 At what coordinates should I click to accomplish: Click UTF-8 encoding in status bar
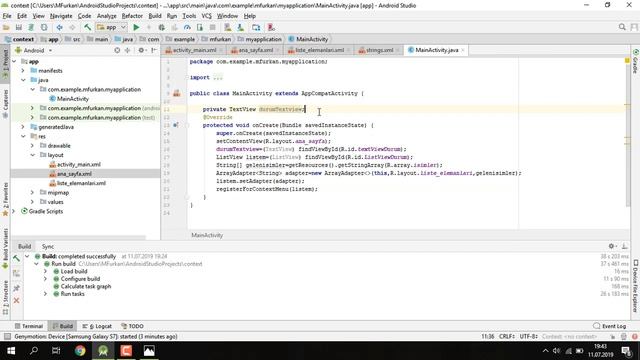coord(528,337)
